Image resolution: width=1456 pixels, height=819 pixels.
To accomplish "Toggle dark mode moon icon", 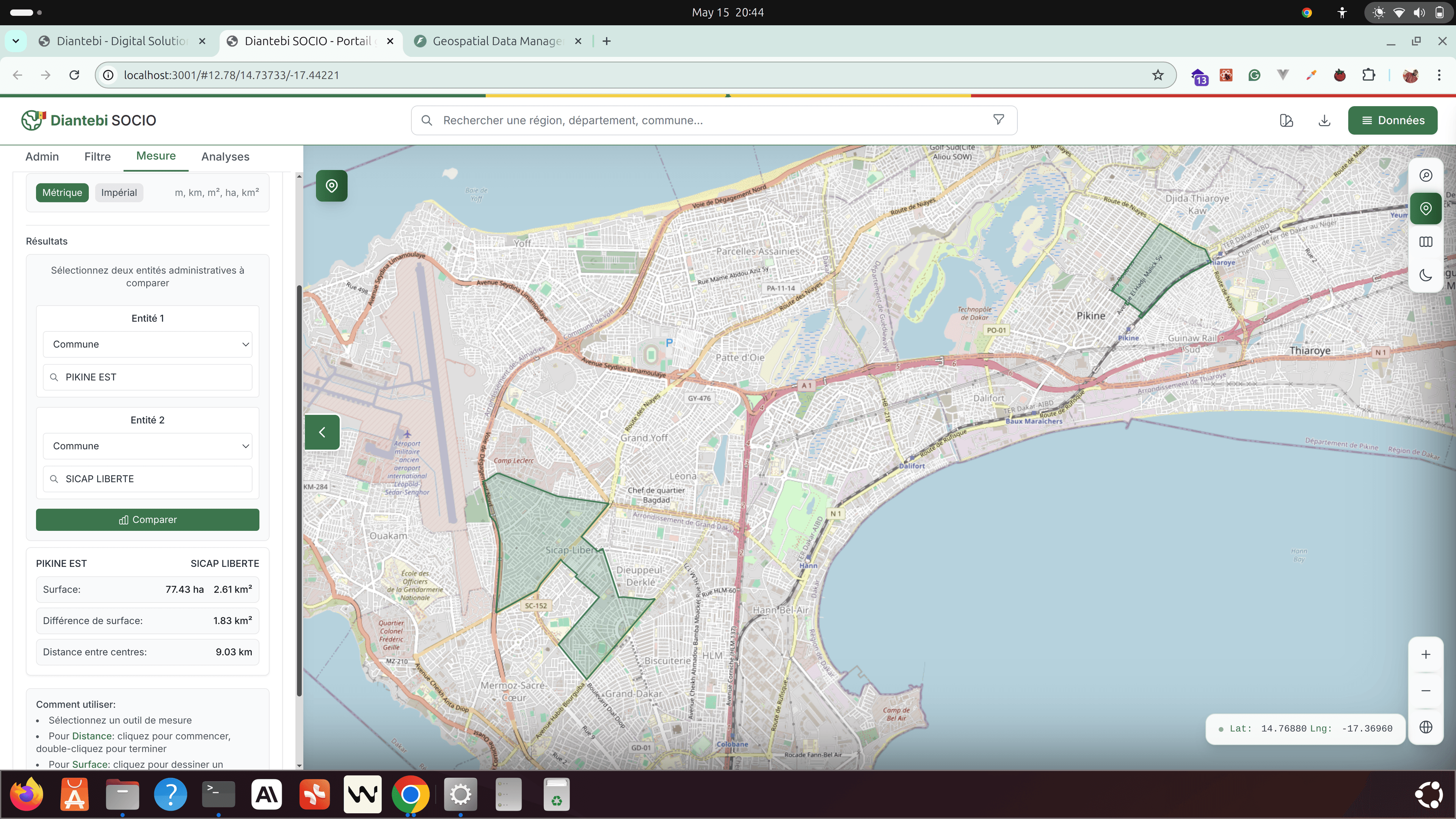I will click(1426, 275).
